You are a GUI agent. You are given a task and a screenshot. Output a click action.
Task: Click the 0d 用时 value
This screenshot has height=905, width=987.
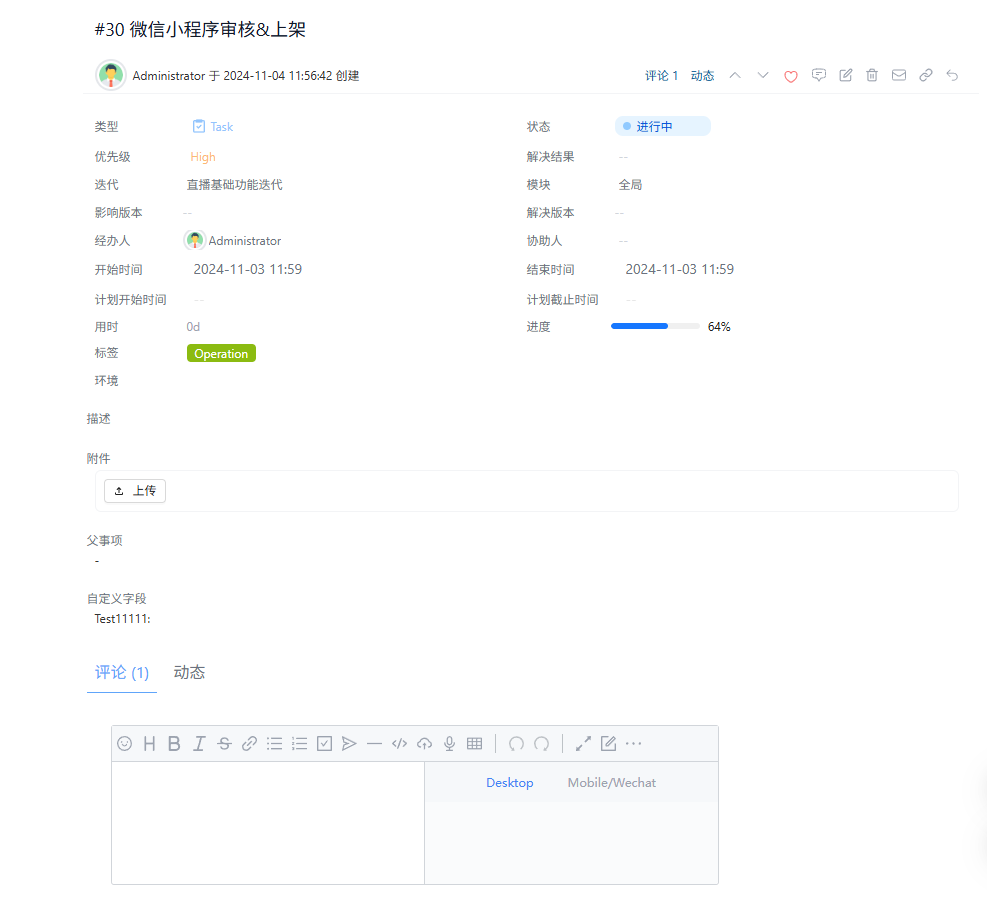point(193,327)
